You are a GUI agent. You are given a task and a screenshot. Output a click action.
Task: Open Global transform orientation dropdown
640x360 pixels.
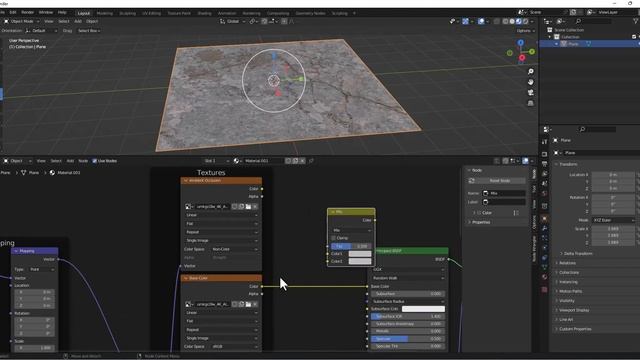[233, 21]
